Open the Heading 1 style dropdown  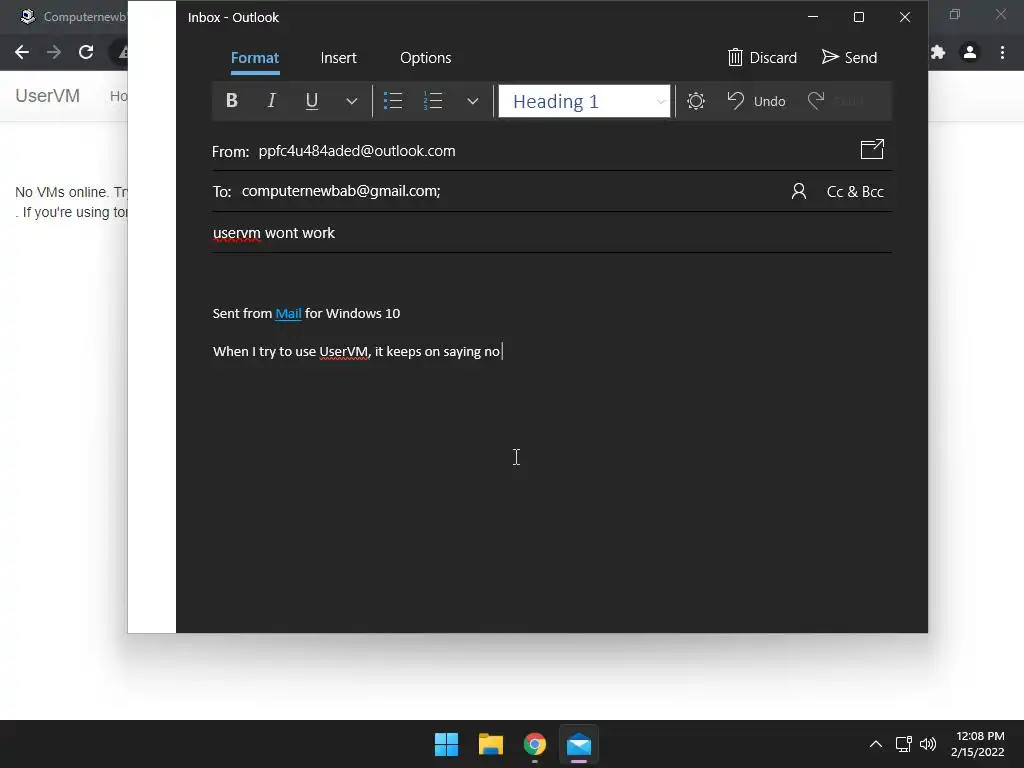pyautogui.click(x=584, y=101)
